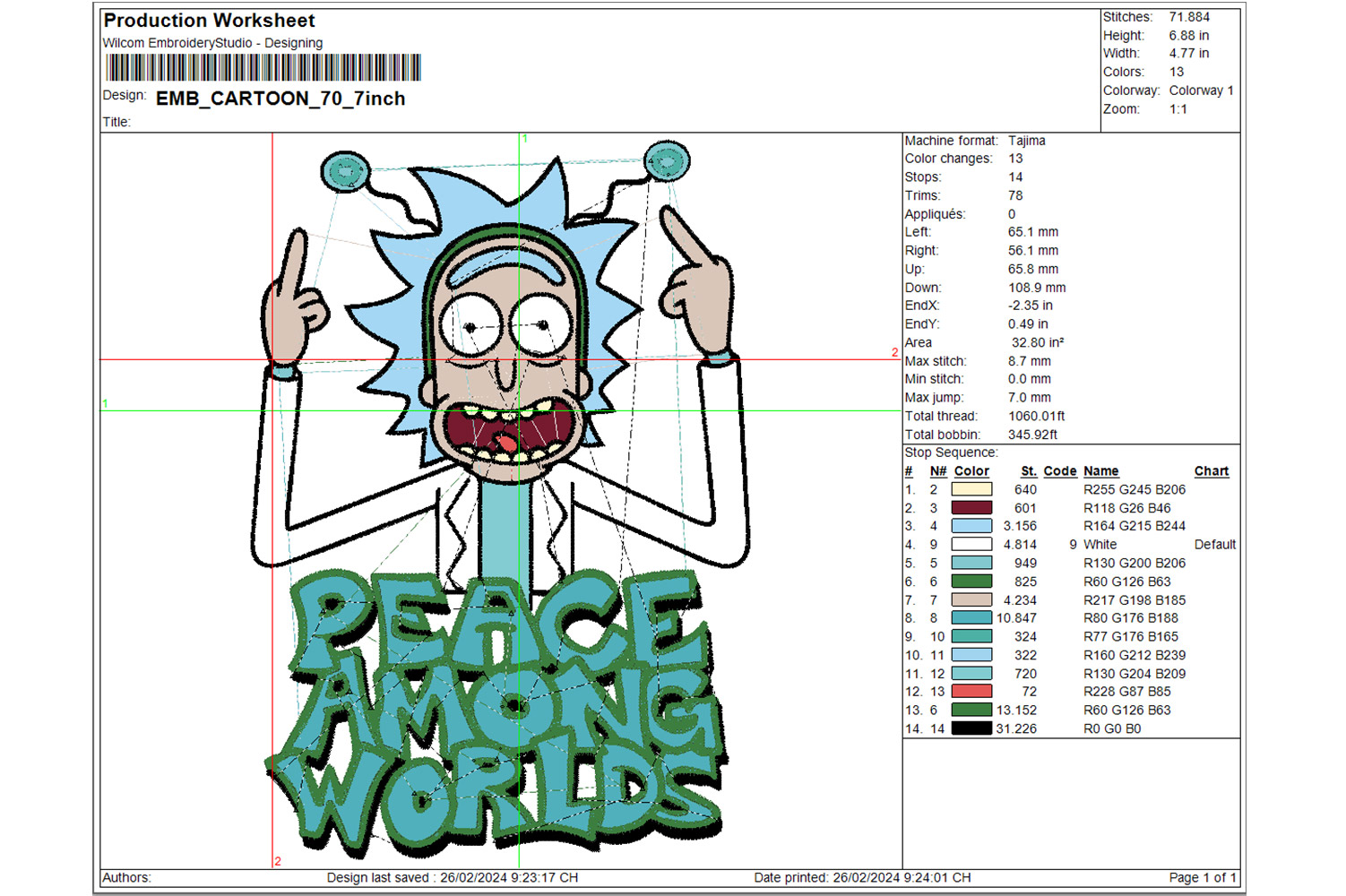Click the cream color swatch in stop 1
The width and height of the screenshot is (1346, 896).
point(971,489)
